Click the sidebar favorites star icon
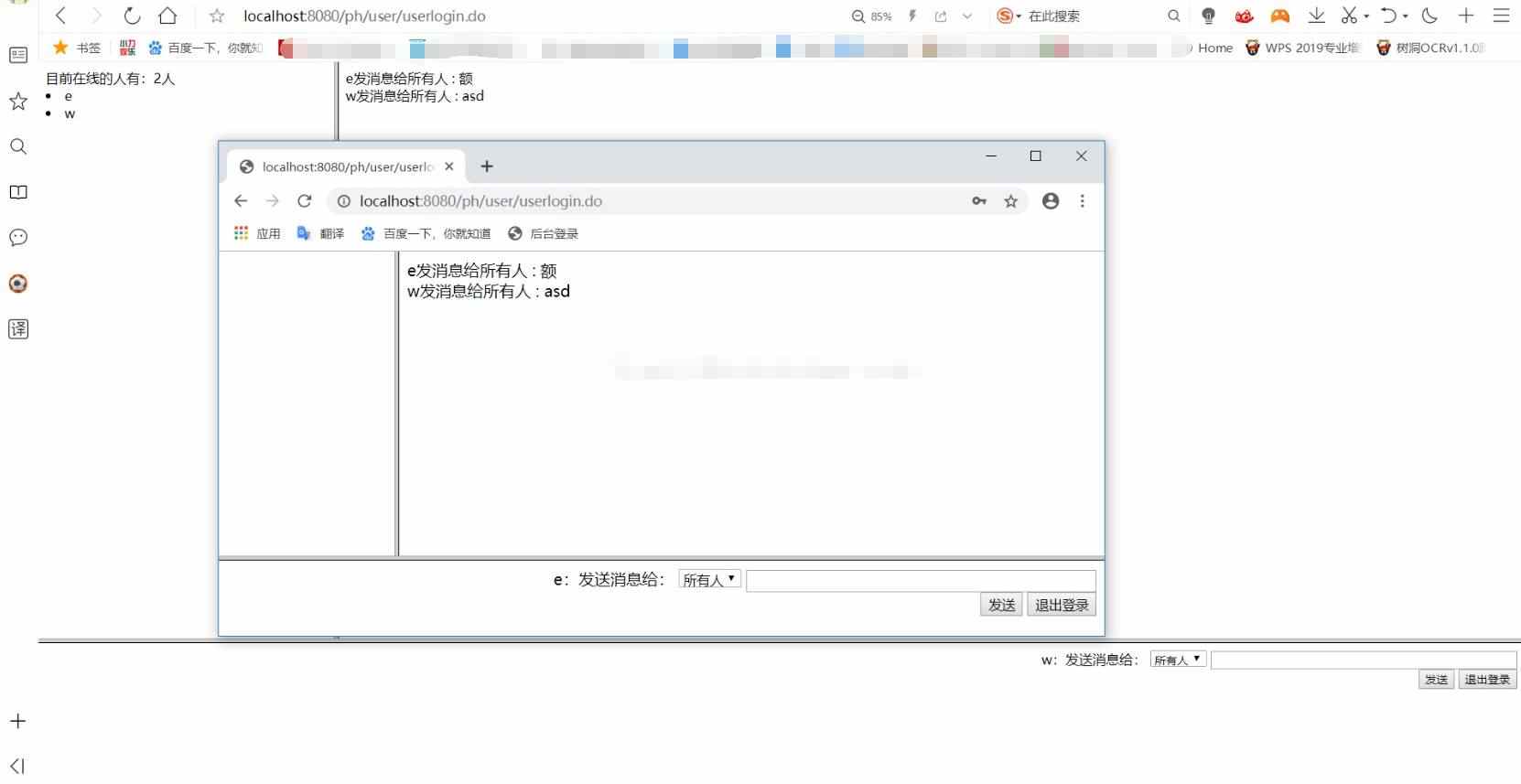 [18, 102]
